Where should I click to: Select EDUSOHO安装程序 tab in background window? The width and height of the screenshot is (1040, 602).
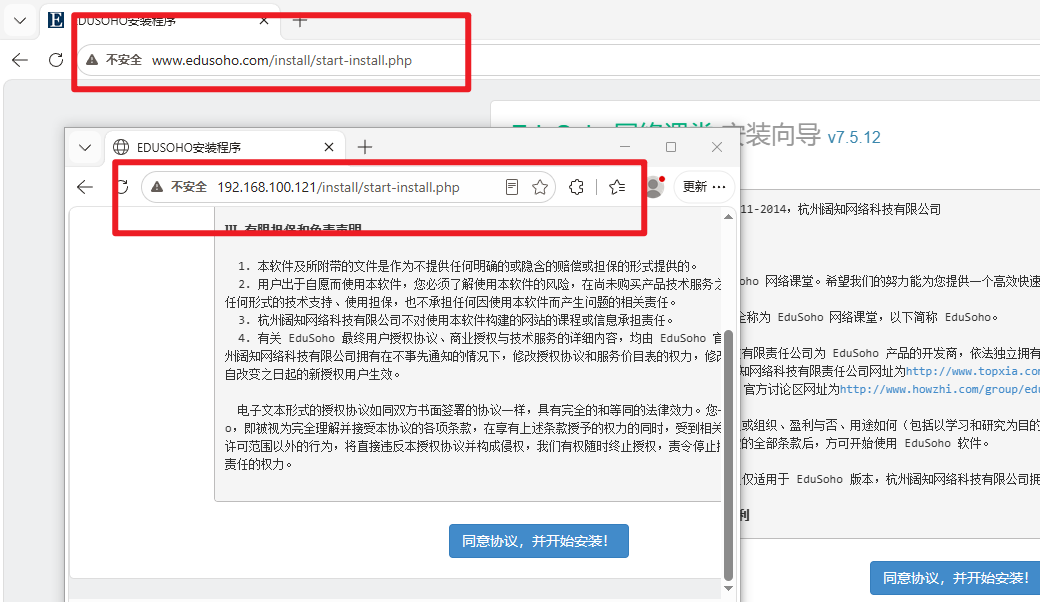click(x=161, y=21)
